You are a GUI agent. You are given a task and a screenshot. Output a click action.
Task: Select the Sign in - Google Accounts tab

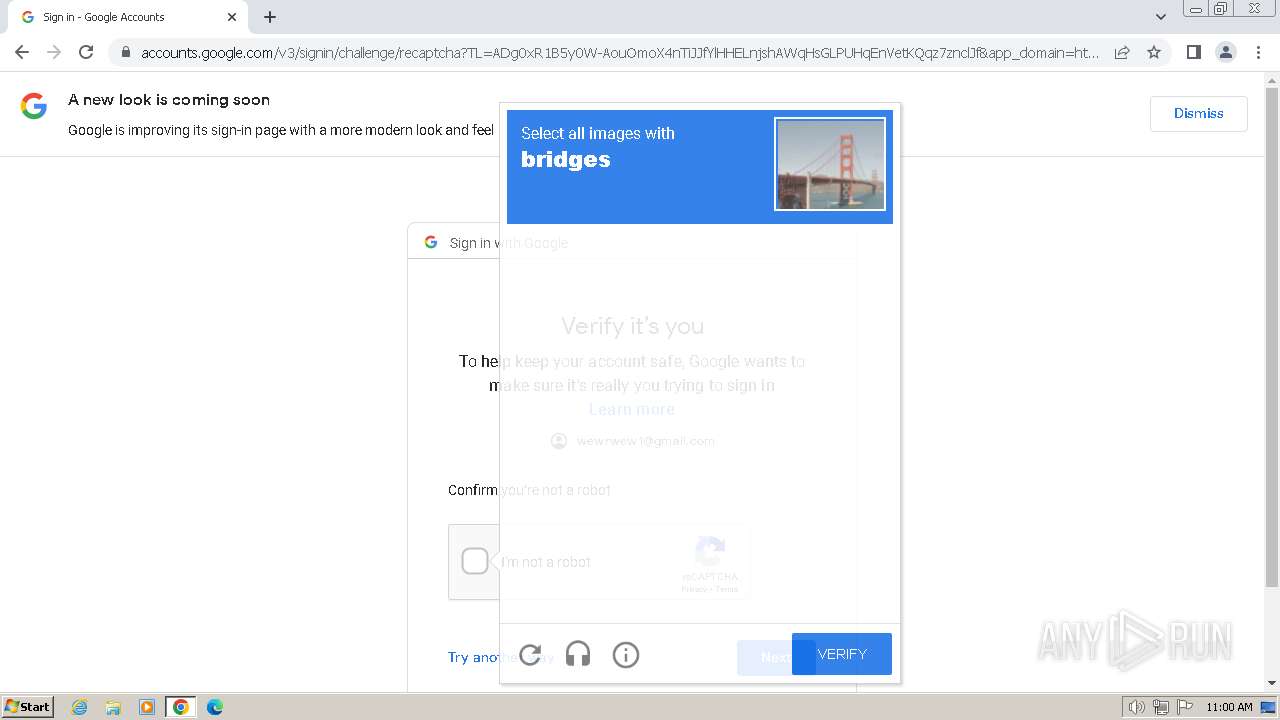coord(126,17)
